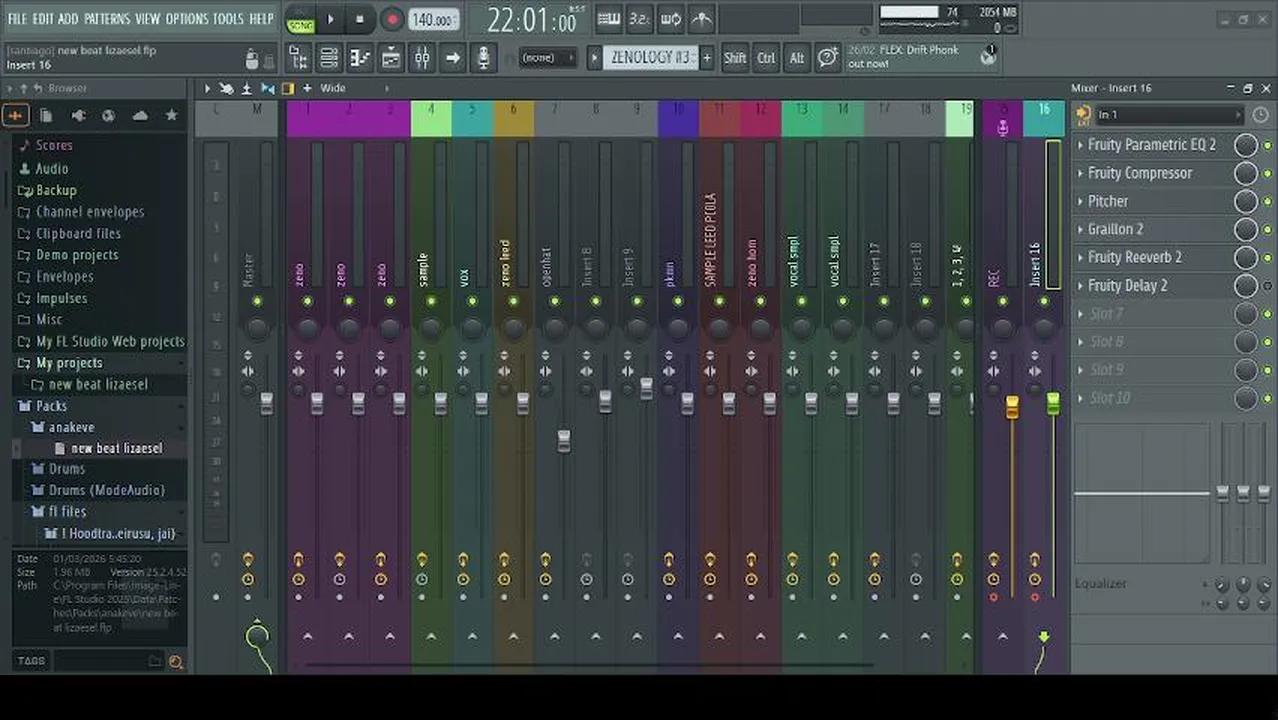Viewport: 1278px width, 720px height.
Task: Click the REC track yellow fader
Action: coord(1012,407)
